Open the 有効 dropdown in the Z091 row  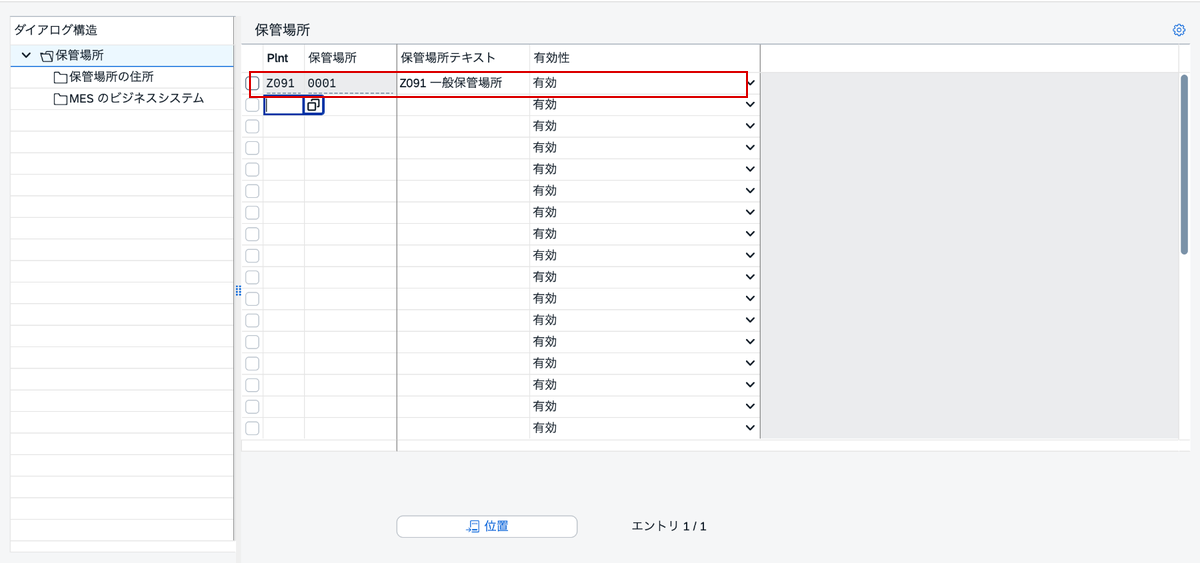(x=751, y=84)
